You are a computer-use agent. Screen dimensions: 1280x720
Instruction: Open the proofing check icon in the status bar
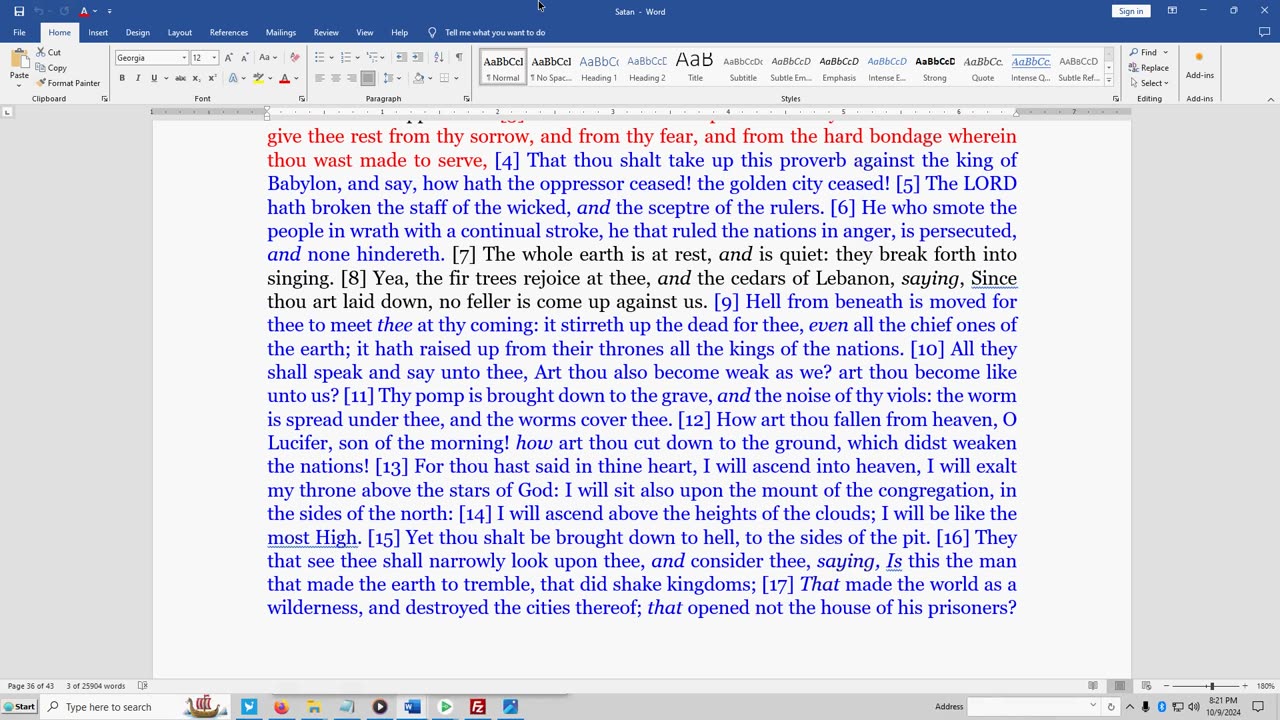point(142,686)
